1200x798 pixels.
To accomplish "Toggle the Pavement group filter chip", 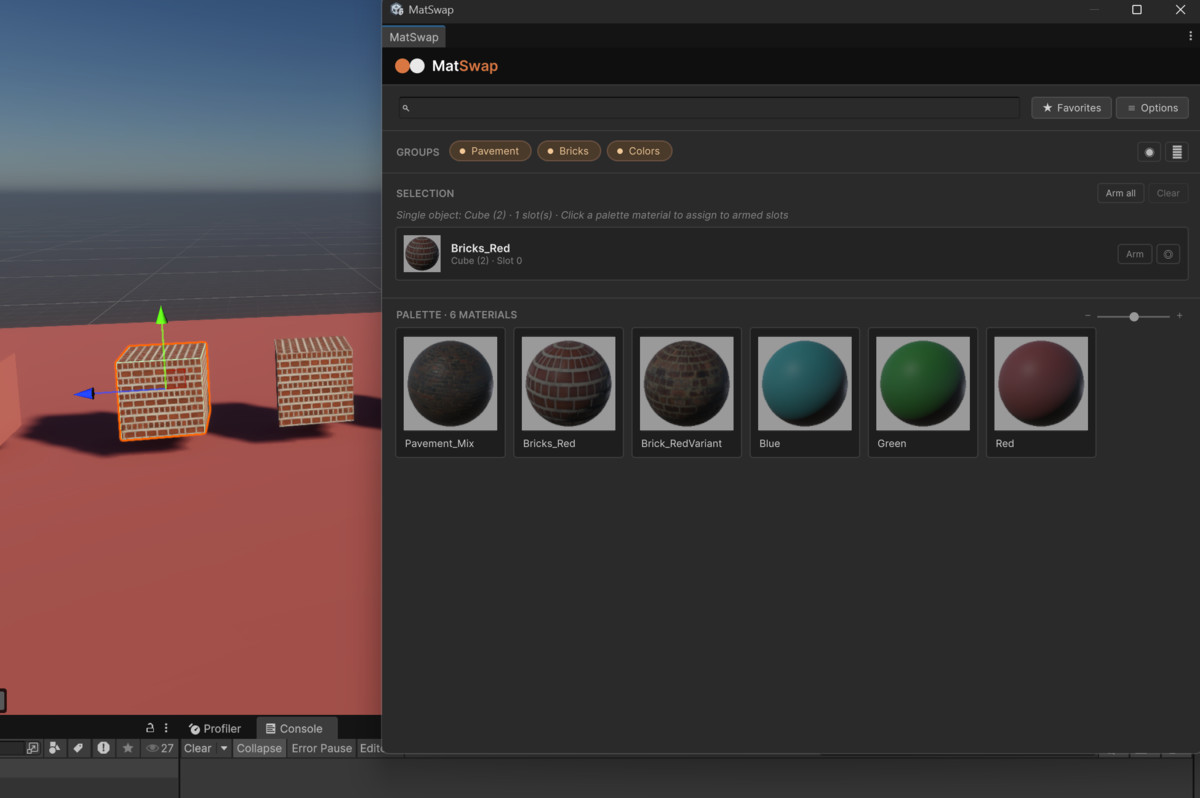I will (490, 151).
